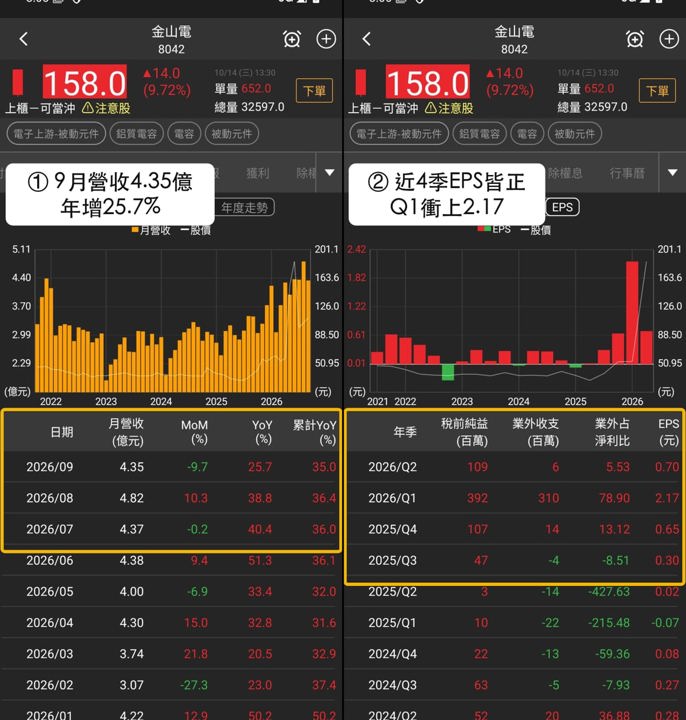Tap 單量 652.0 in right panel

coord(586,88)
